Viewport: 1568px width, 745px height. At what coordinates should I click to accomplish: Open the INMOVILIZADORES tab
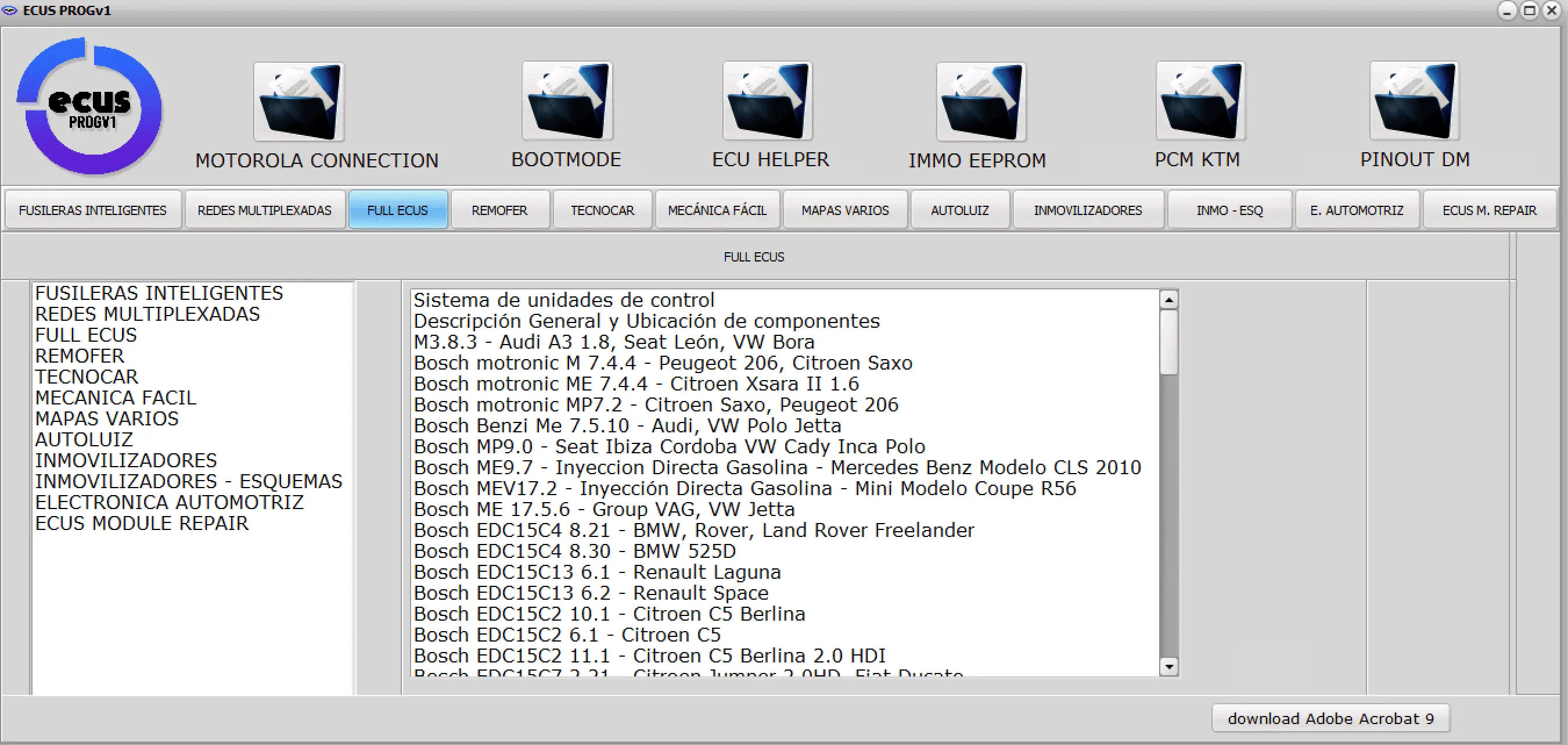1087,210
